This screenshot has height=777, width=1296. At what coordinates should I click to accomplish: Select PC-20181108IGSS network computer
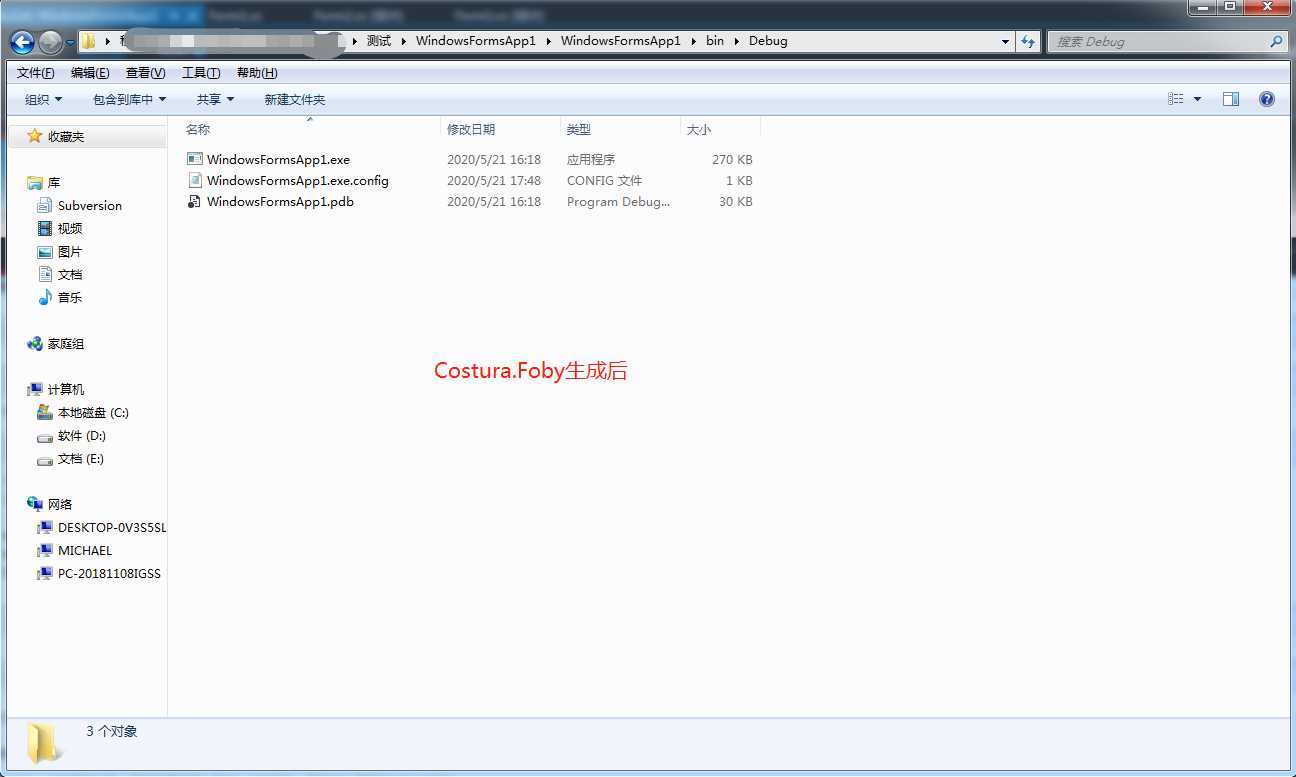pyautogui.click(x=109, y=573)
